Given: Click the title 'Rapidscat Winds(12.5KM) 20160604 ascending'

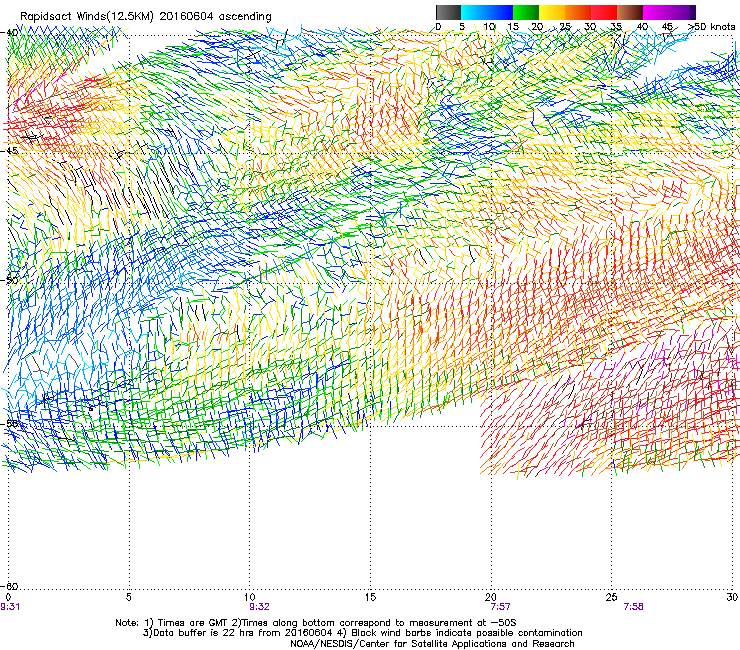Looking at the screenshot, I should point(146,17).
